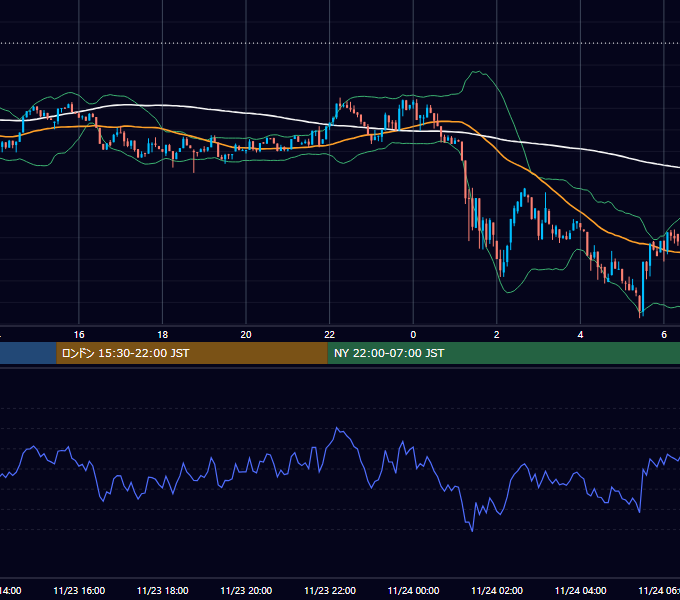Click the 11/24 00:00 time label
The image size is (680, 600).
tap(413, 590)
